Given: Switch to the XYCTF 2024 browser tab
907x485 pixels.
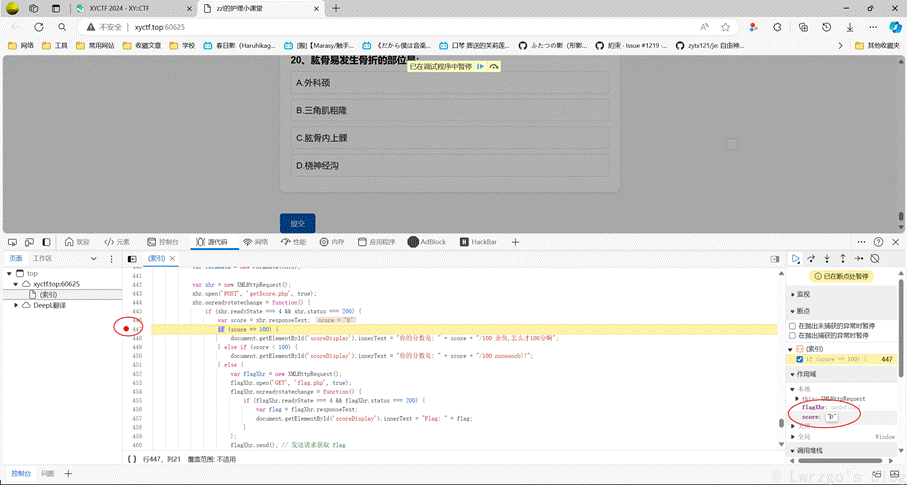Looking at the screenshot, I should coord(133,9).
